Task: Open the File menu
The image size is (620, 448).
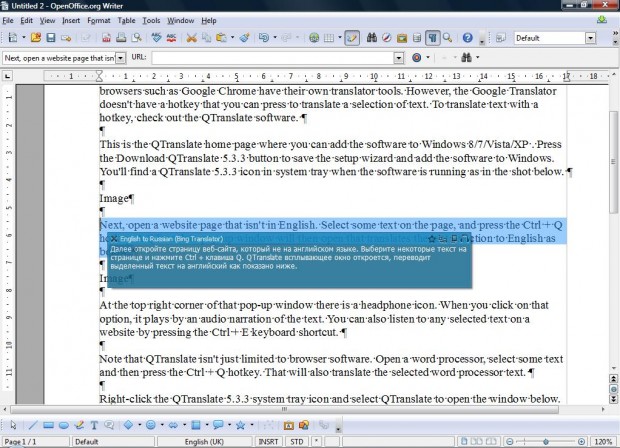Action: pos(8,21)
